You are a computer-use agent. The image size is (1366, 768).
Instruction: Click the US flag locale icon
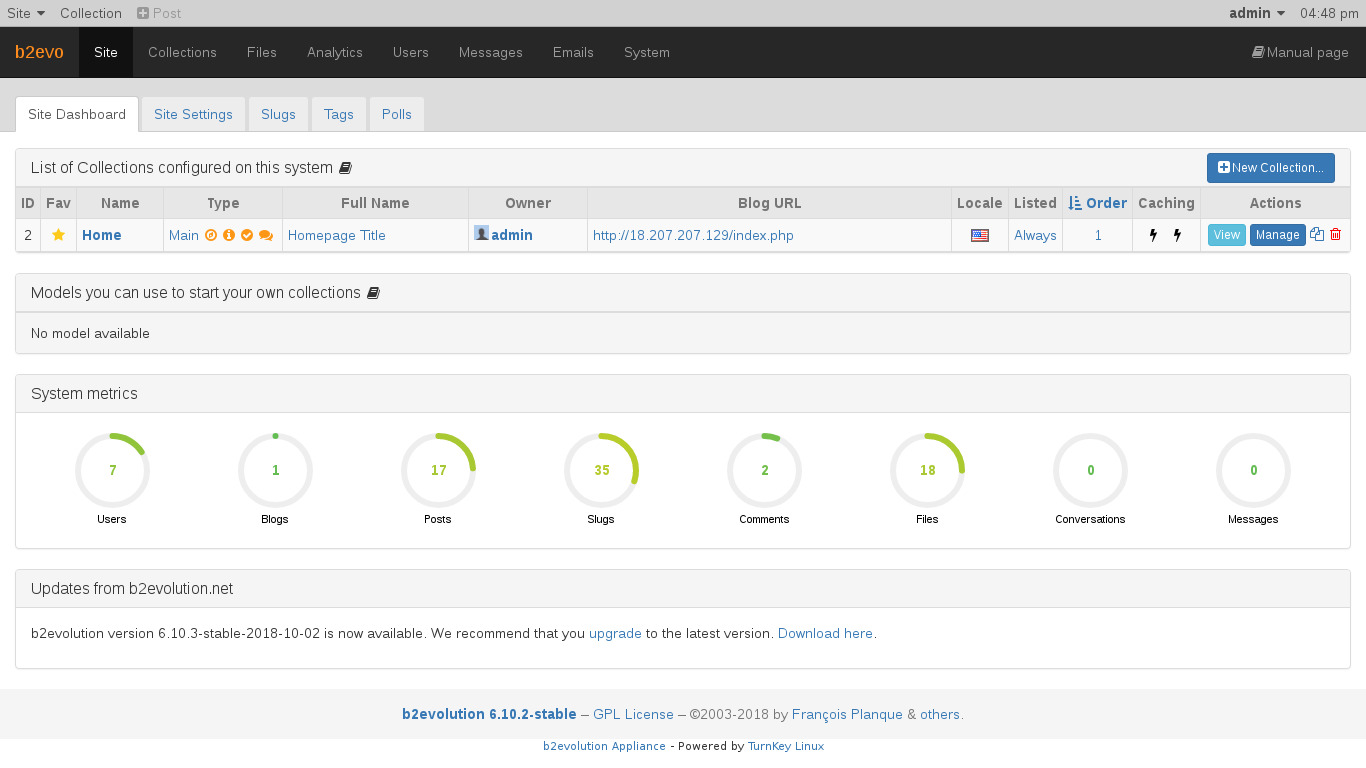click(x=979, y=235)
